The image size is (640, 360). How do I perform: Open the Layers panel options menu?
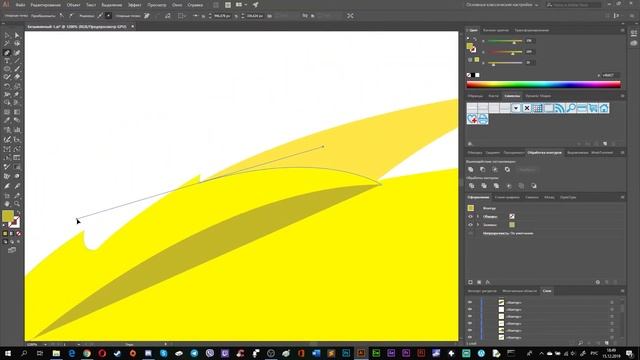click(622, 291)
